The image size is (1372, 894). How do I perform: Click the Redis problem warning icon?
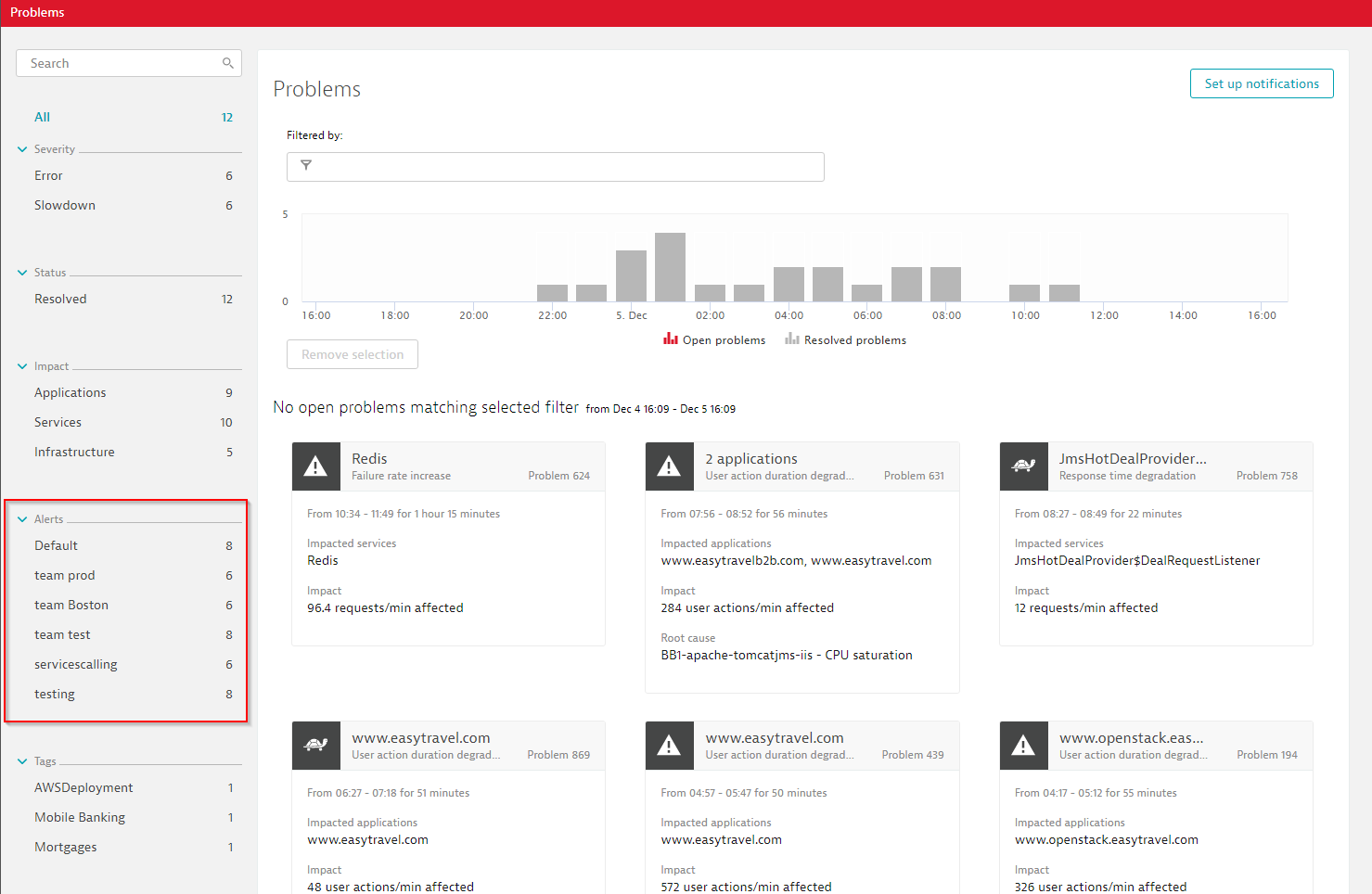click(315, 466)
